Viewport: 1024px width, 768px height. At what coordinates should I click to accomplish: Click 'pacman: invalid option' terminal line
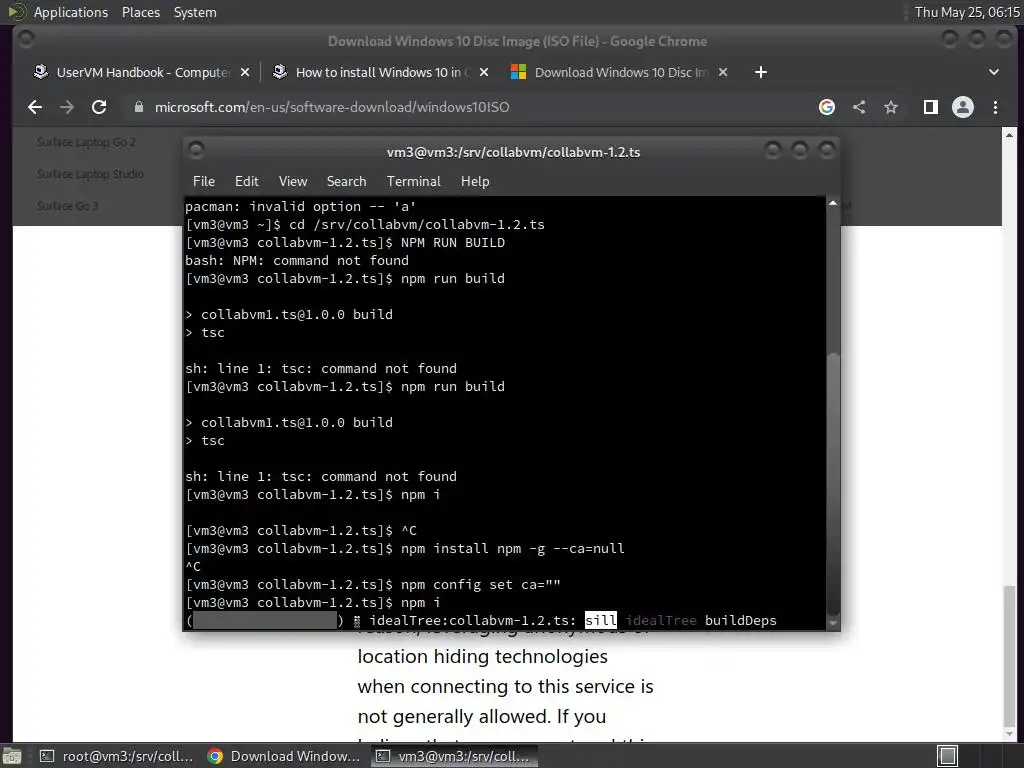[300, 206]
